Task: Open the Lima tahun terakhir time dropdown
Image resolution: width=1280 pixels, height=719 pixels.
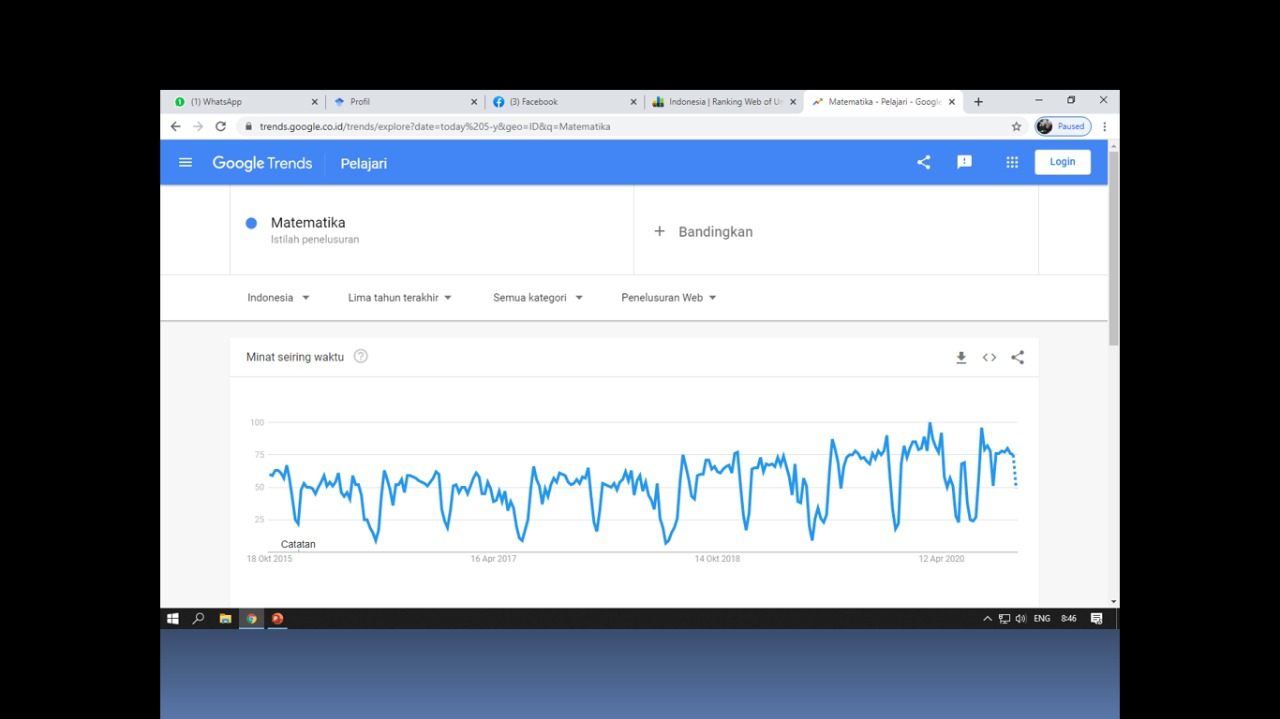Action: 400,297
